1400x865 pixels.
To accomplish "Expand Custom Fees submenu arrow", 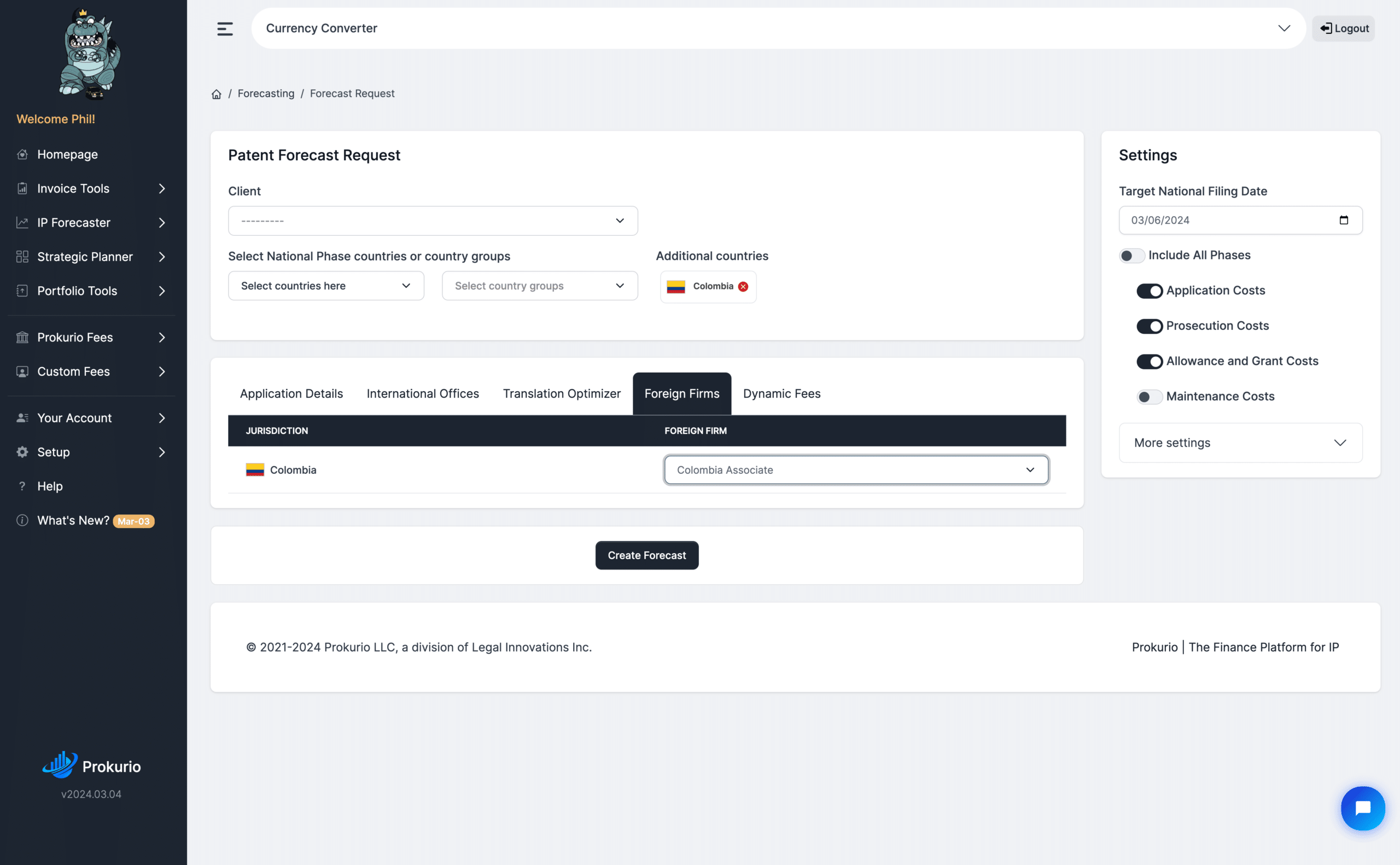I will tap(162, 372).
